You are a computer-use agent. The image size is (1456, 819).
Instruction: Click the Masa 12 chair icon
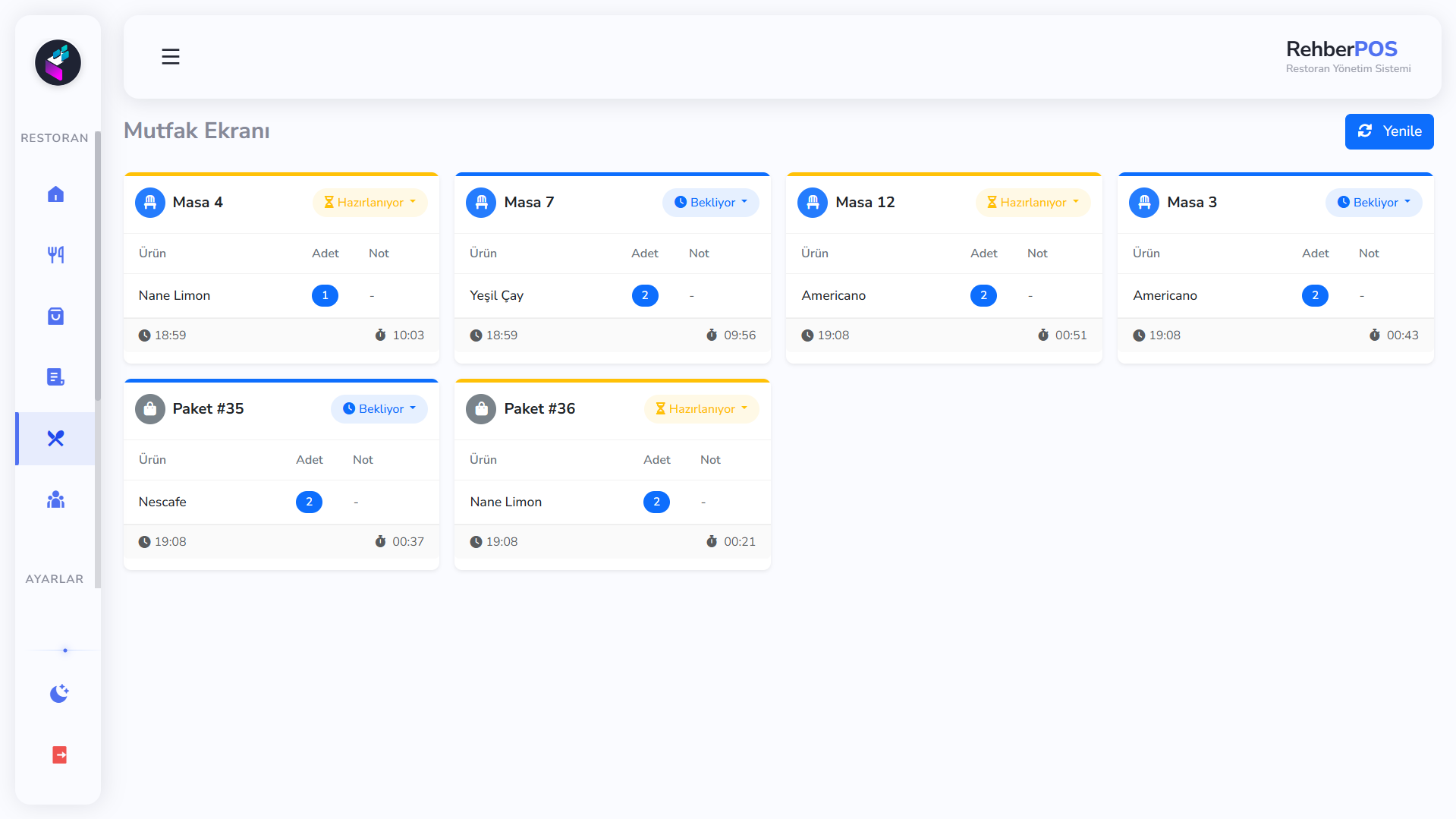813,203
